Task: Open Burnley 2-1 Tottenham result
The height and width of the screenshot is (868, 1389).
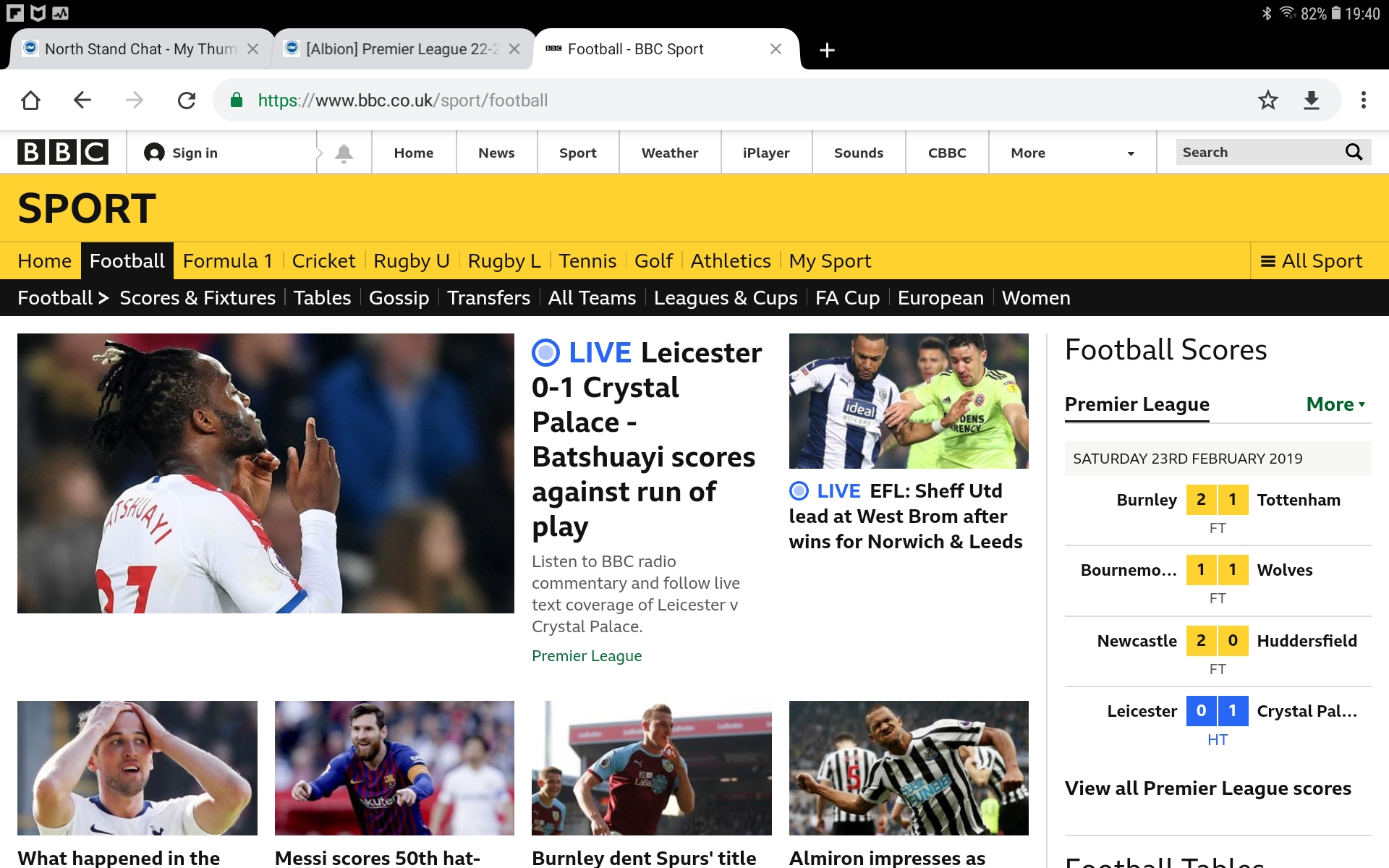Action: [1218, 511]
